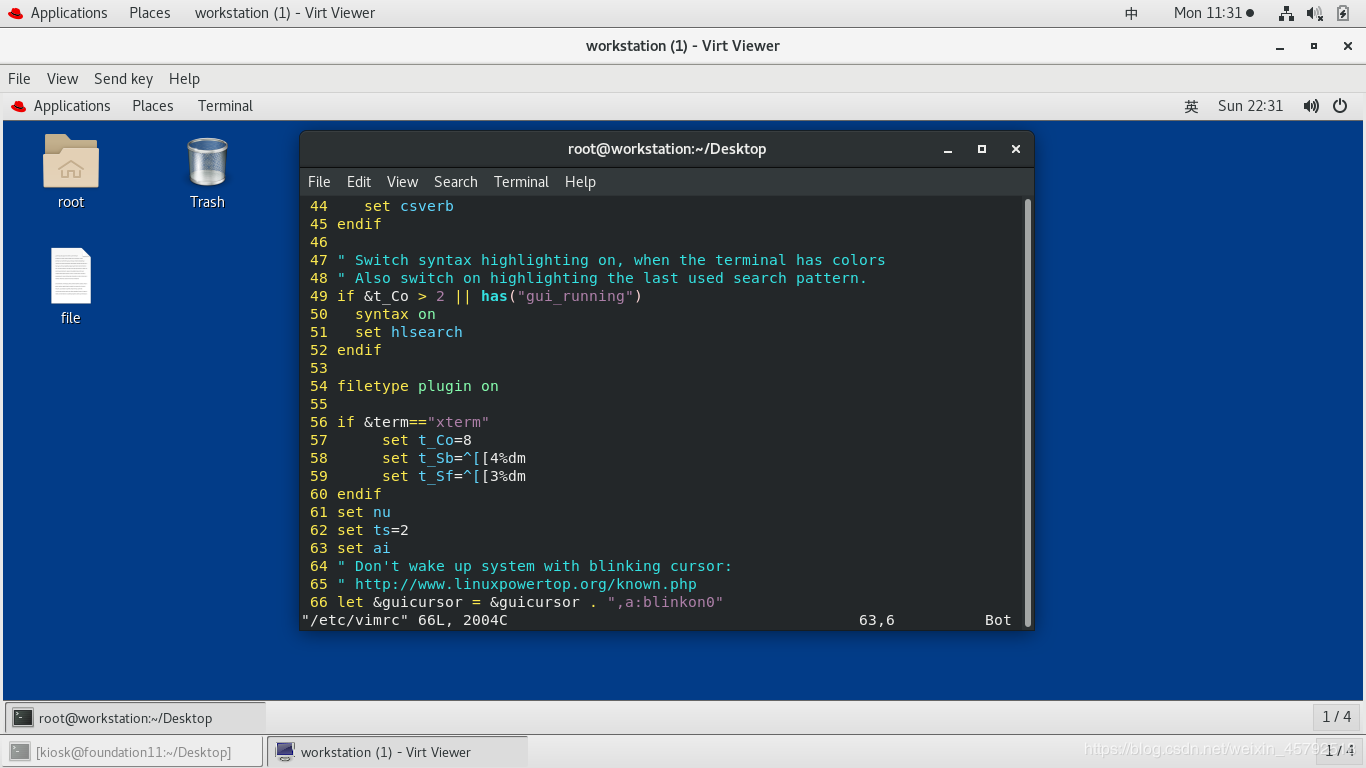Open the host network connection icon
The image size is (1366, 768).
[x=1287, y=13]
